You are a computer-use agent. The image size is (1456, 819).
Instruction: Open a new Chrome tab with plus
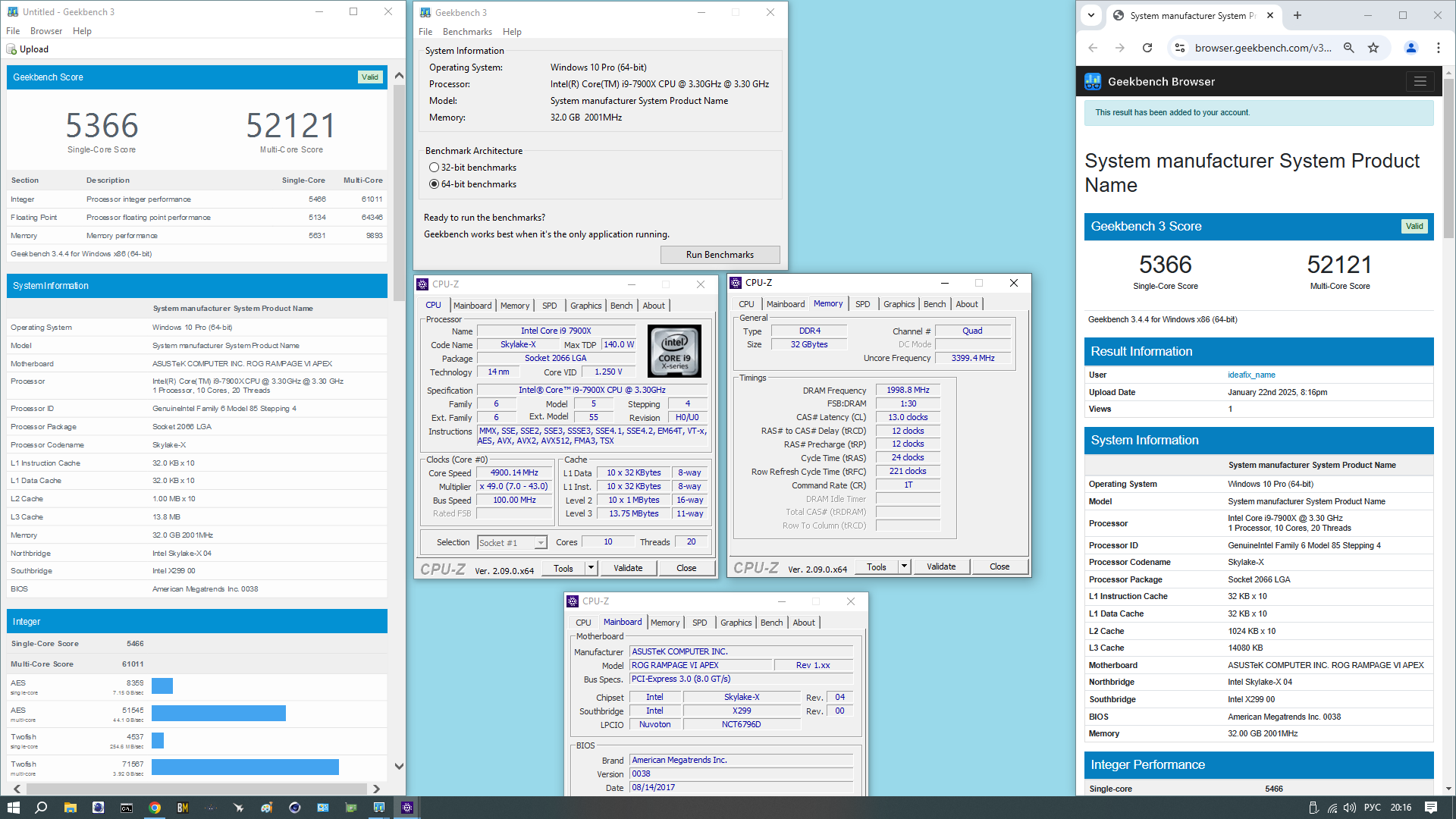[1298, 15]
